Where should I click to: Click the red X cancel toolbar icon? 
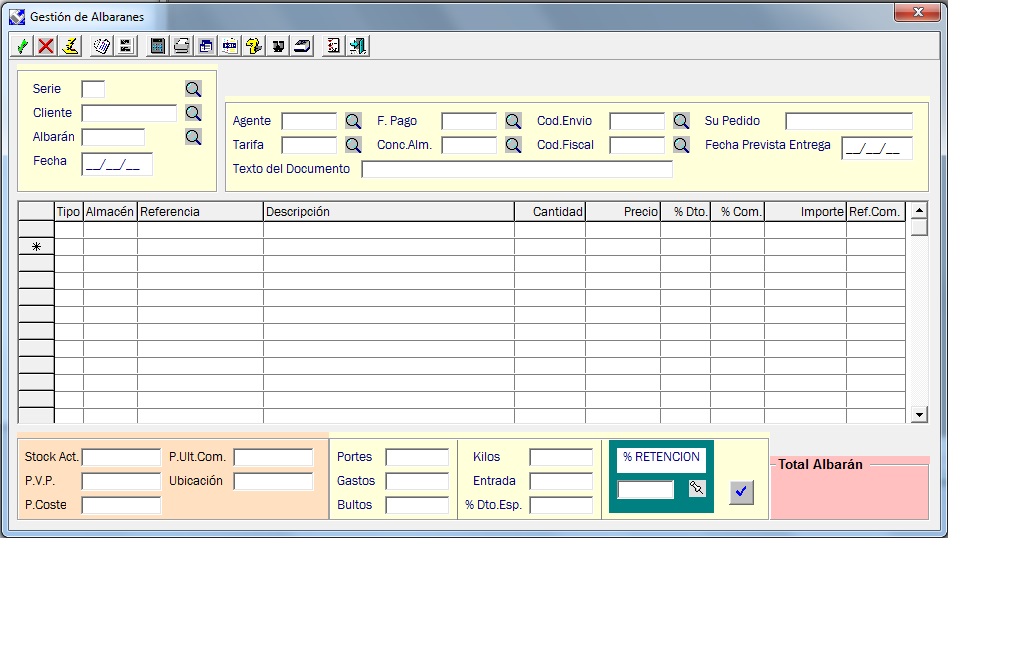pos(46,46)
